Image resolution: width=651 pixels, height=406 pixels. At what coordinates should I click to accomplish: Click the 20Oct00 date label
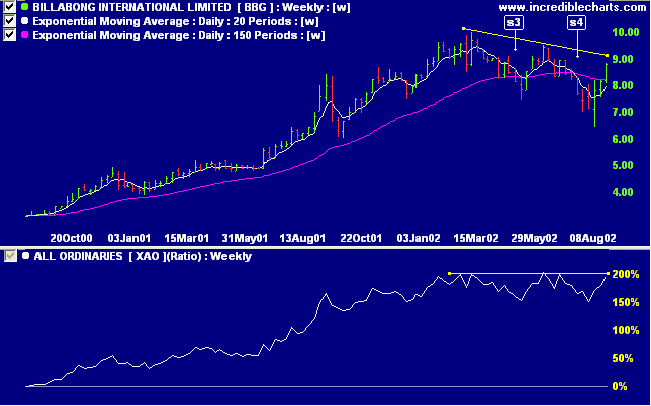pos(71,238)
